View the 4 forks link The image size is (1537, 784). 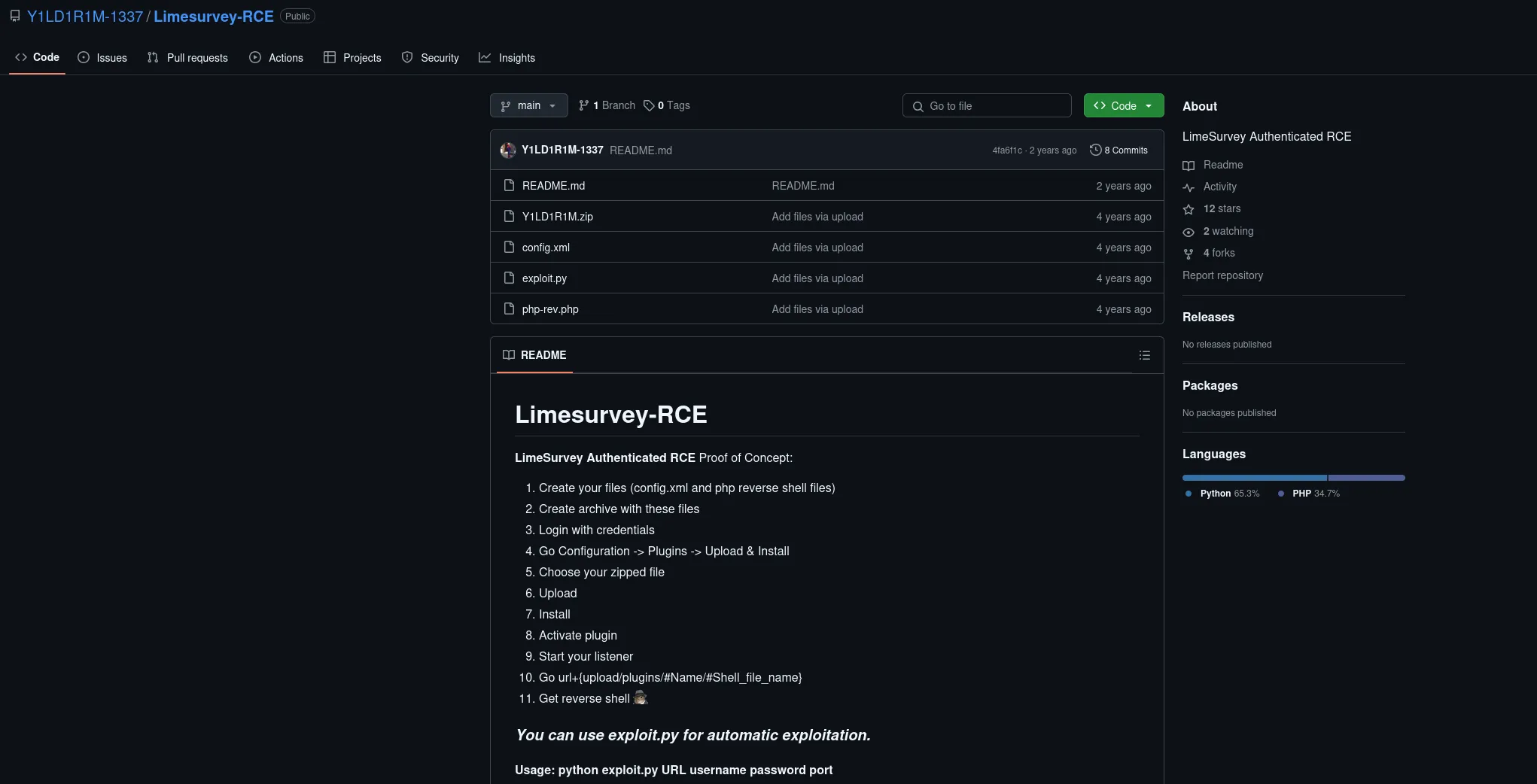[1209, 253]
